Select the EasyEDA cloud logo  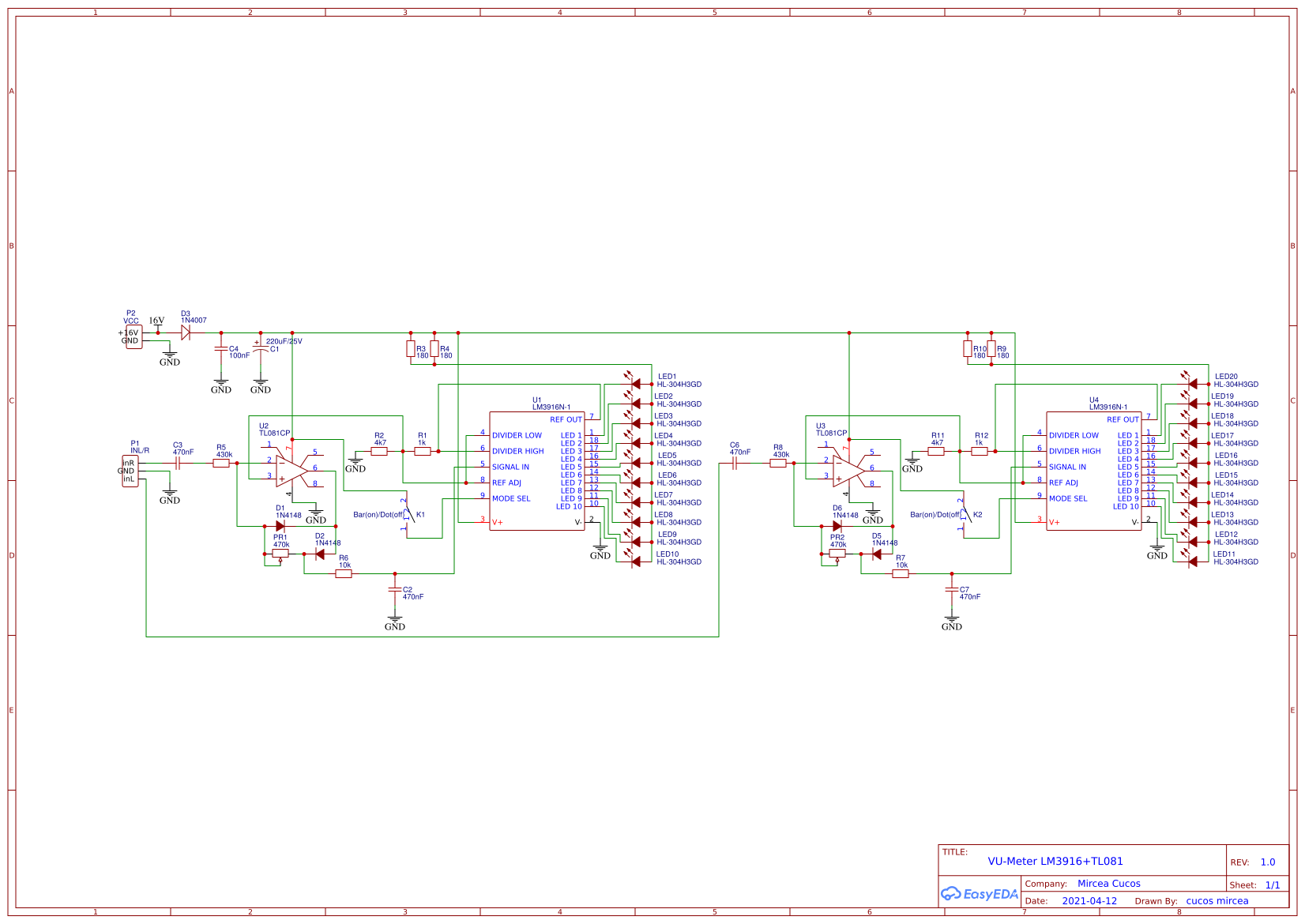[977, 894]
